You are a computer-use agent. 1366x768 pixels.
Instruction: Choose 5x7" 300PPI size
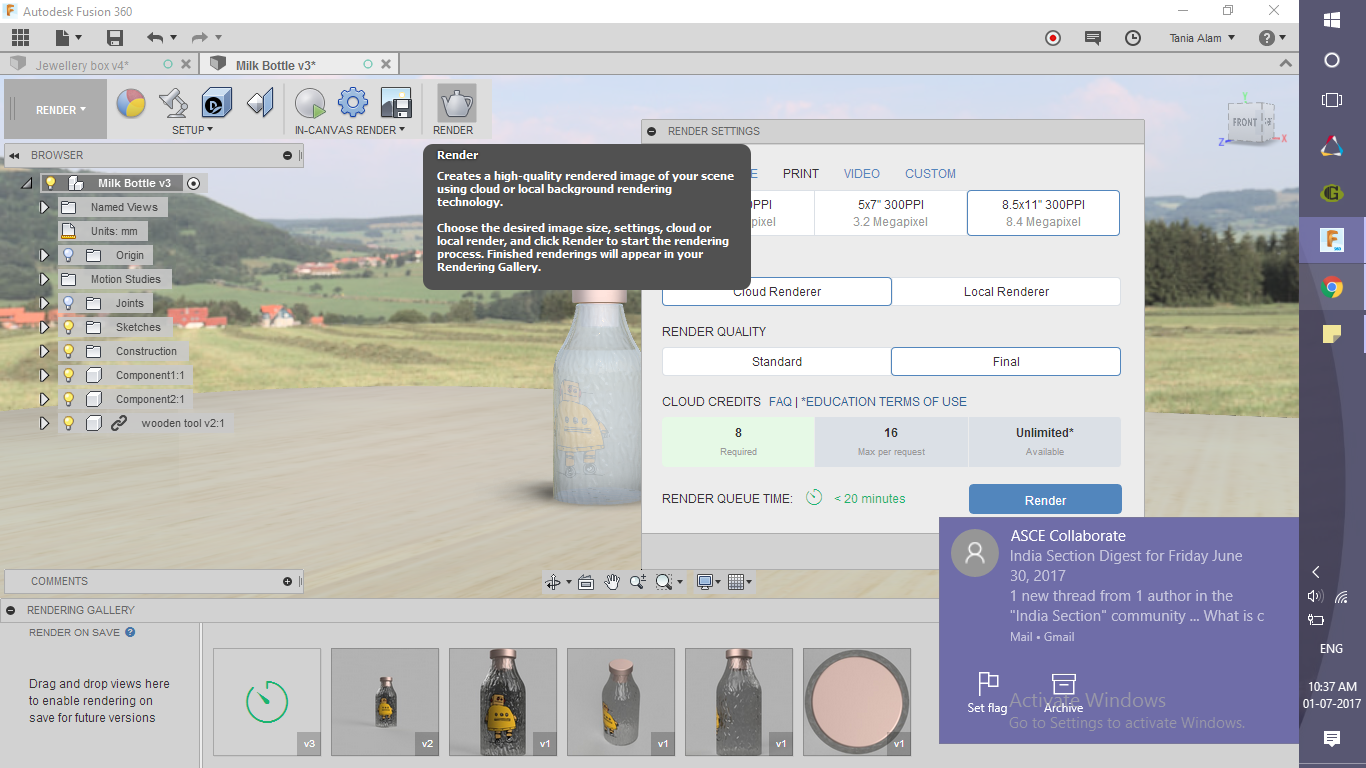(x=890, y=213)
